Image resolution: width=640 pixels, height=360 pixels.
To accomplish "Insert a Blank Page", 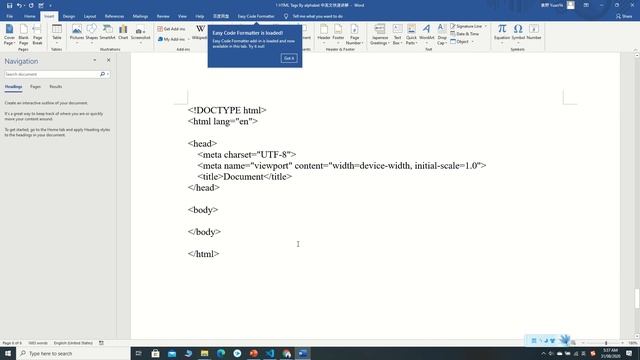I will pyautogui.click(x=24, y=34).
